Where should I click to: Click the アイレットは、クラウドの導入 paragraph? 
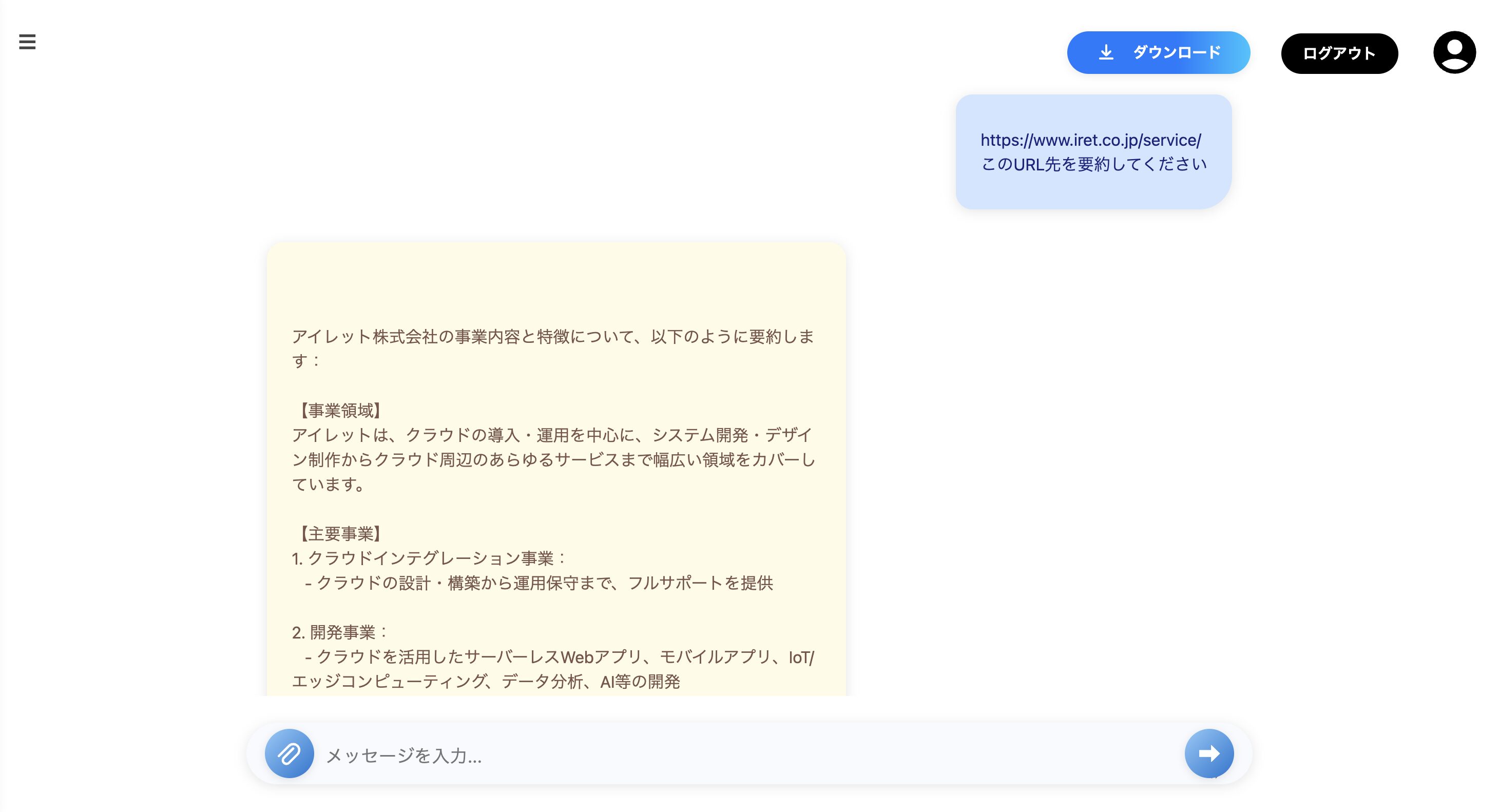[x=553, y=459]
